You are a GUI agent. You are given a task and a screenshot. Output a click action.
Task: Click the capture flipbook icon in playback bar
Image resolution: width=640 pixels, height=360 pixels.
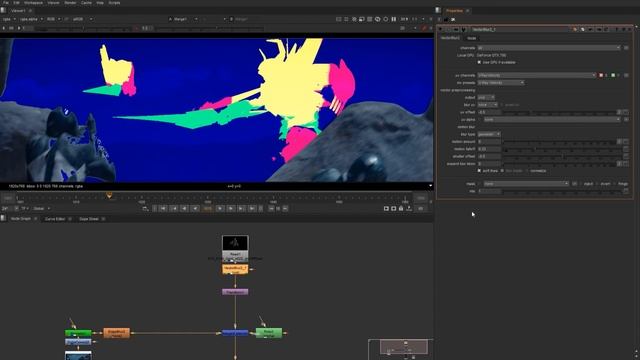pyautogui.click(x=386, y=209)
